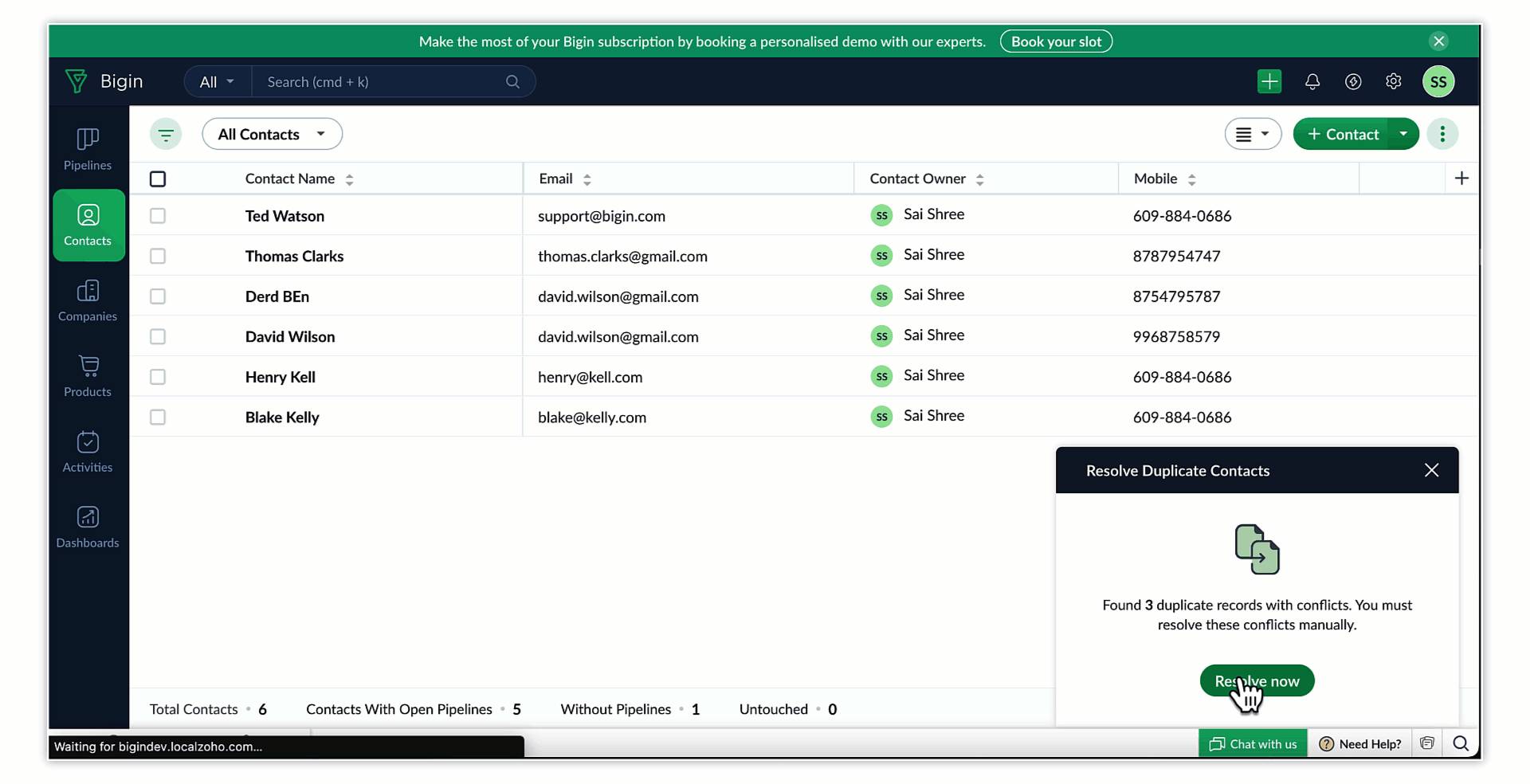Click Untouched stat

pos(788,709)
